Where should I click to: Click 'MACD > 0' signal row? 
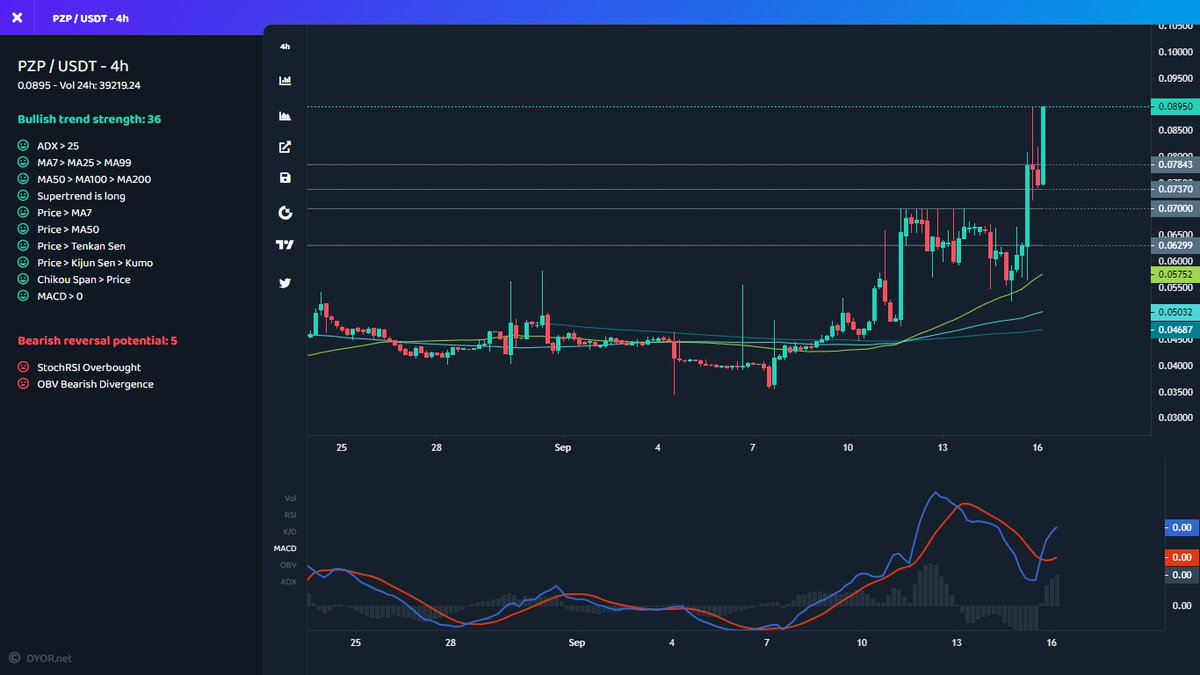(x=51, y=296)
